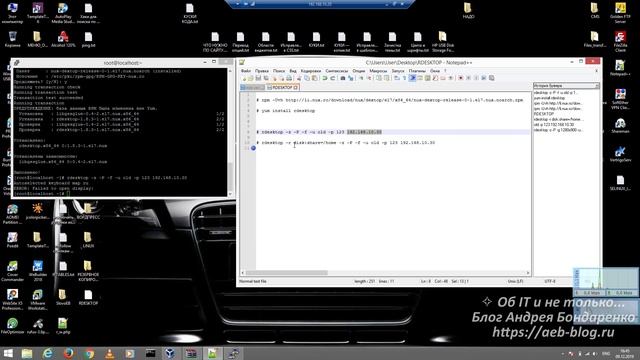Open the Опции menu in Notepad++
640x360 pixels.
point(358,71)
